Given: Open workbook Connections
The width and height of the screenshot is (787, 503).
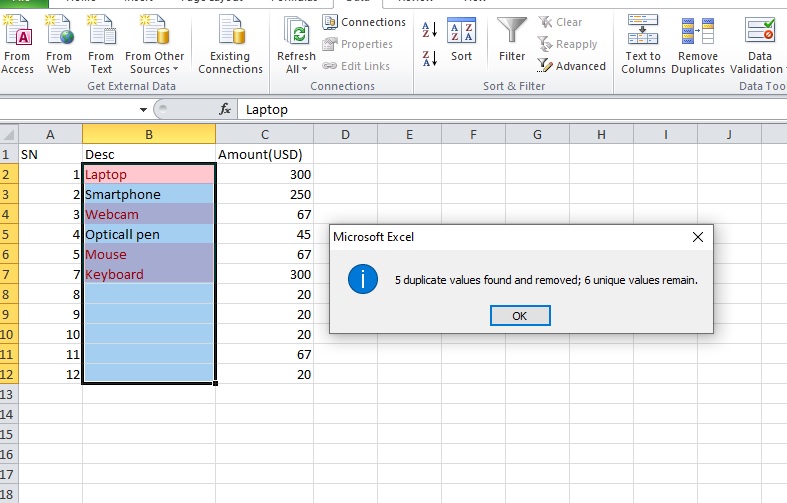Looking at the screenshot, I should pos(364,22).
